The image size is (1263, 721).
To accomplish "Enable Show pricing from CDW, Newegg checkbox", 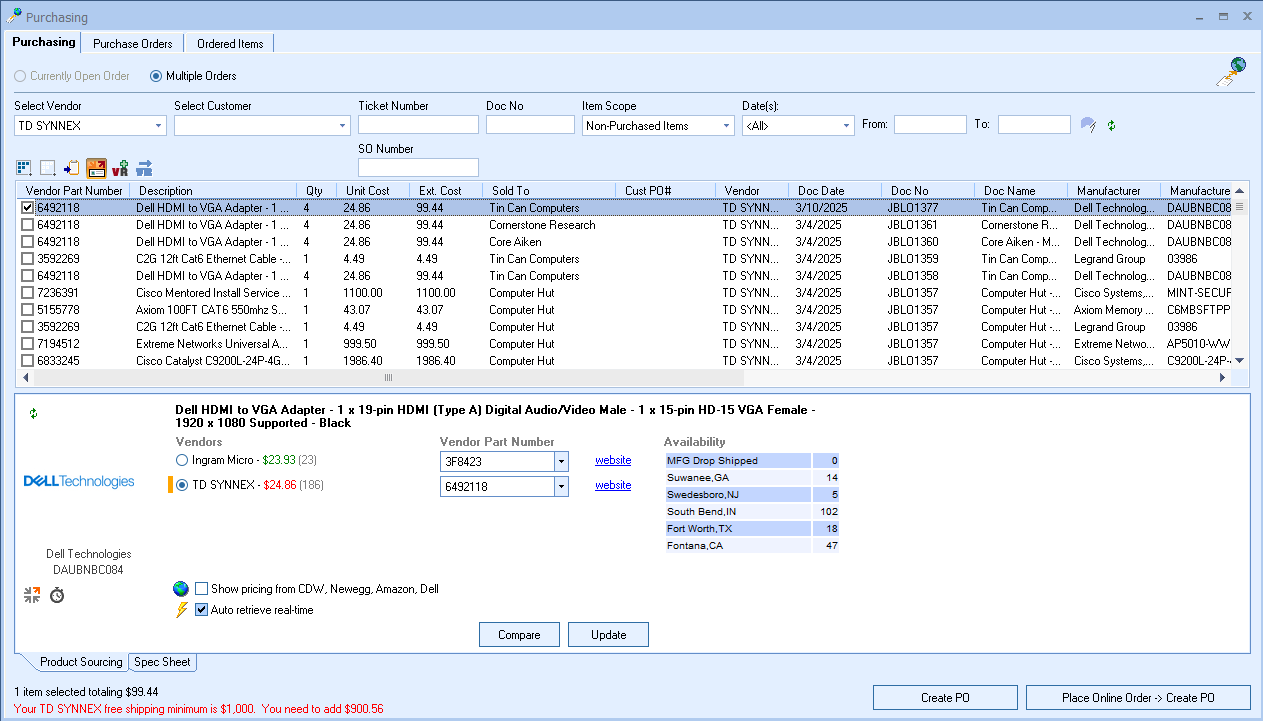I will [x=202, y=589].
